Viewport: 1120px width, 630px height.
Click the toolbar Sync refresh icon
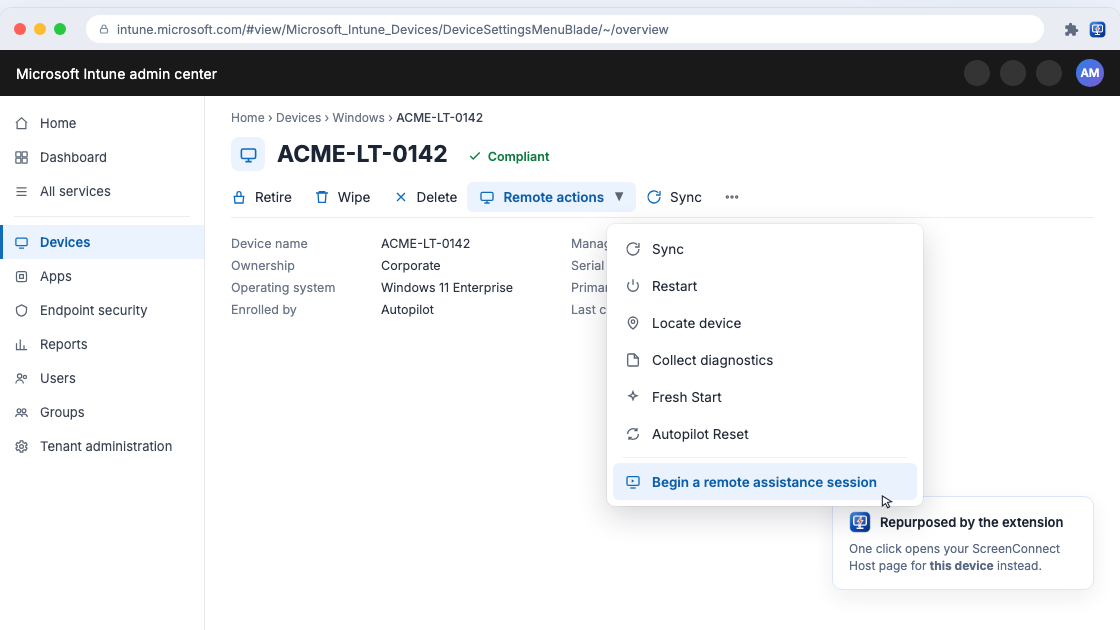654,197
